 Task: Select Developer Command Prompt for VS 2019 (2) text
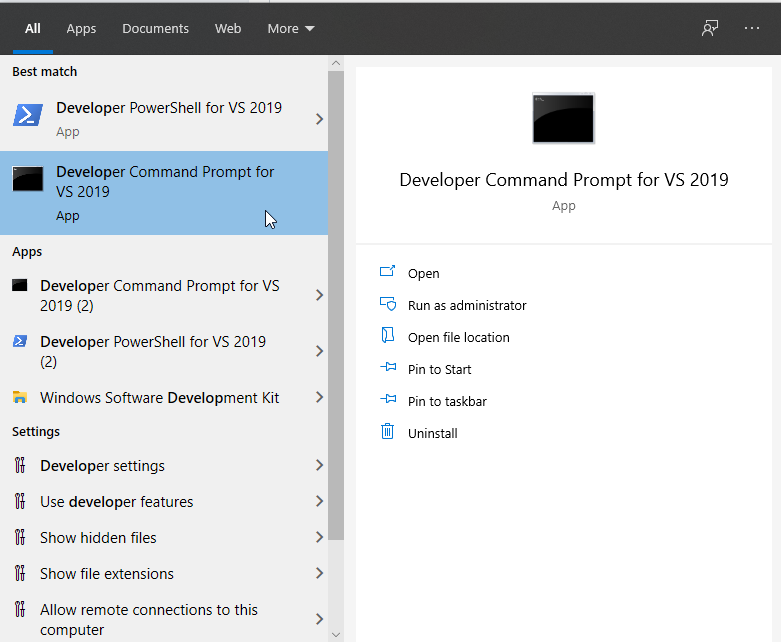pos(160,295)
